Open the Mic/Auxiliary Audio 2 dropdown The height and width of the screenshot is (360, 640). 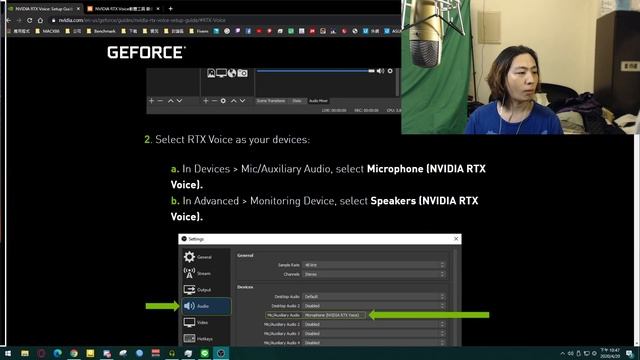point(374,324)
